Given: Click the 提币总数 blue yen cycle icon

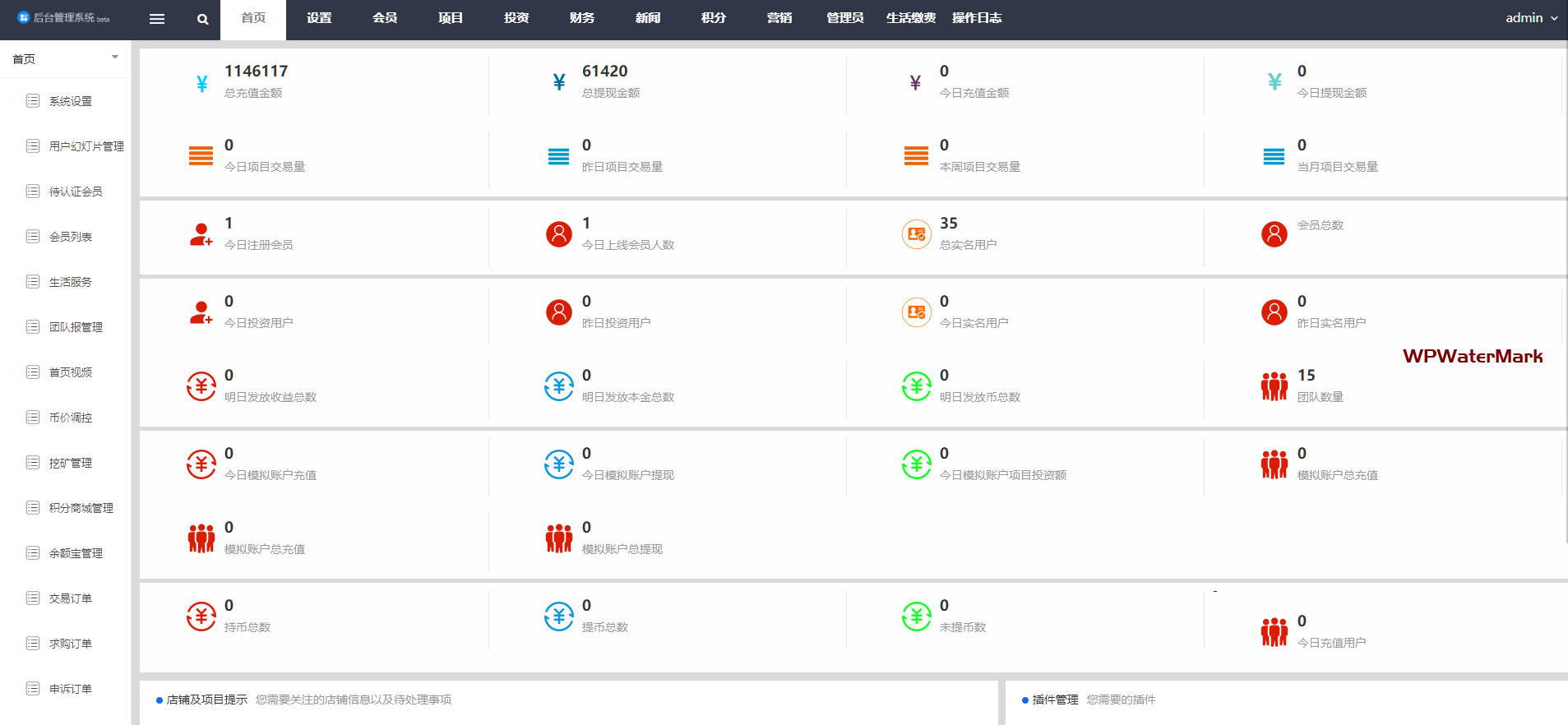Looking at the screenshot, I should [x=559, y=616].
